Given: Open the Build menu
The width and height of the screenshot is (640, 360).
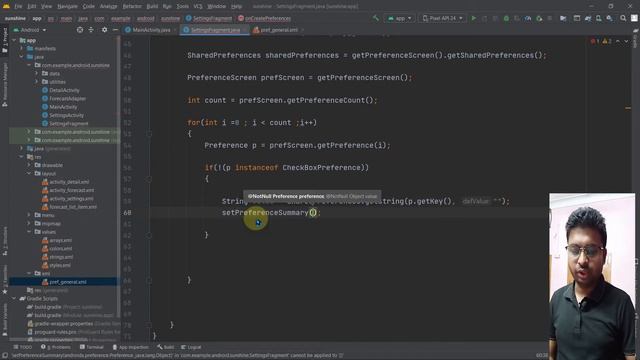Looking at the screenshot, I should click(152, 7).
